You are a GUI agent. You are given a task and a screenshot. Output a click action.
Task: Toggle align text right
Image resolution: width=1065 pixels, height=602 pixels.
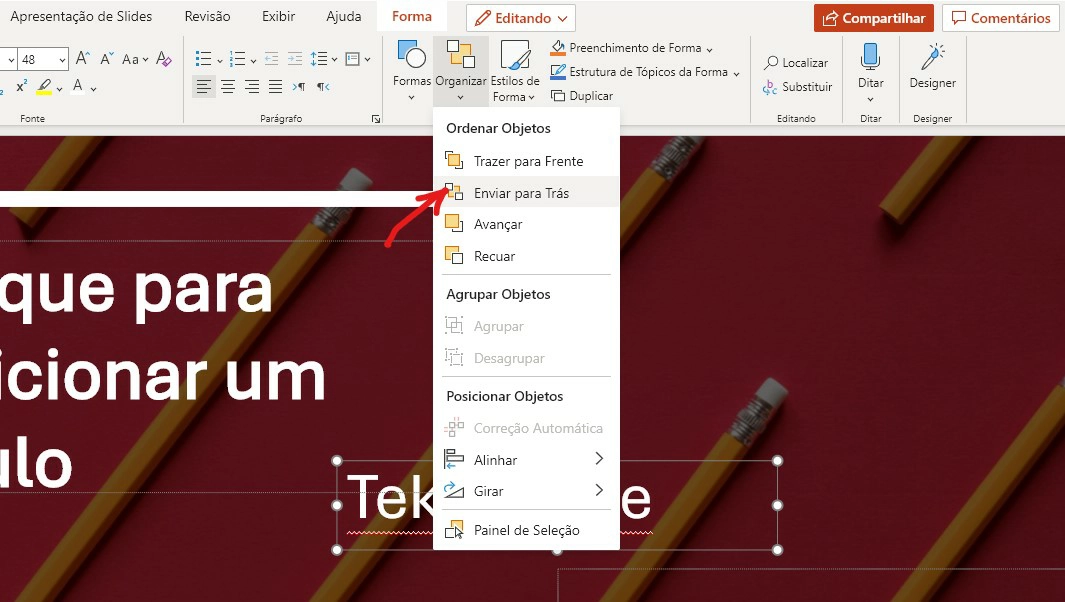(x=252, y=87)
